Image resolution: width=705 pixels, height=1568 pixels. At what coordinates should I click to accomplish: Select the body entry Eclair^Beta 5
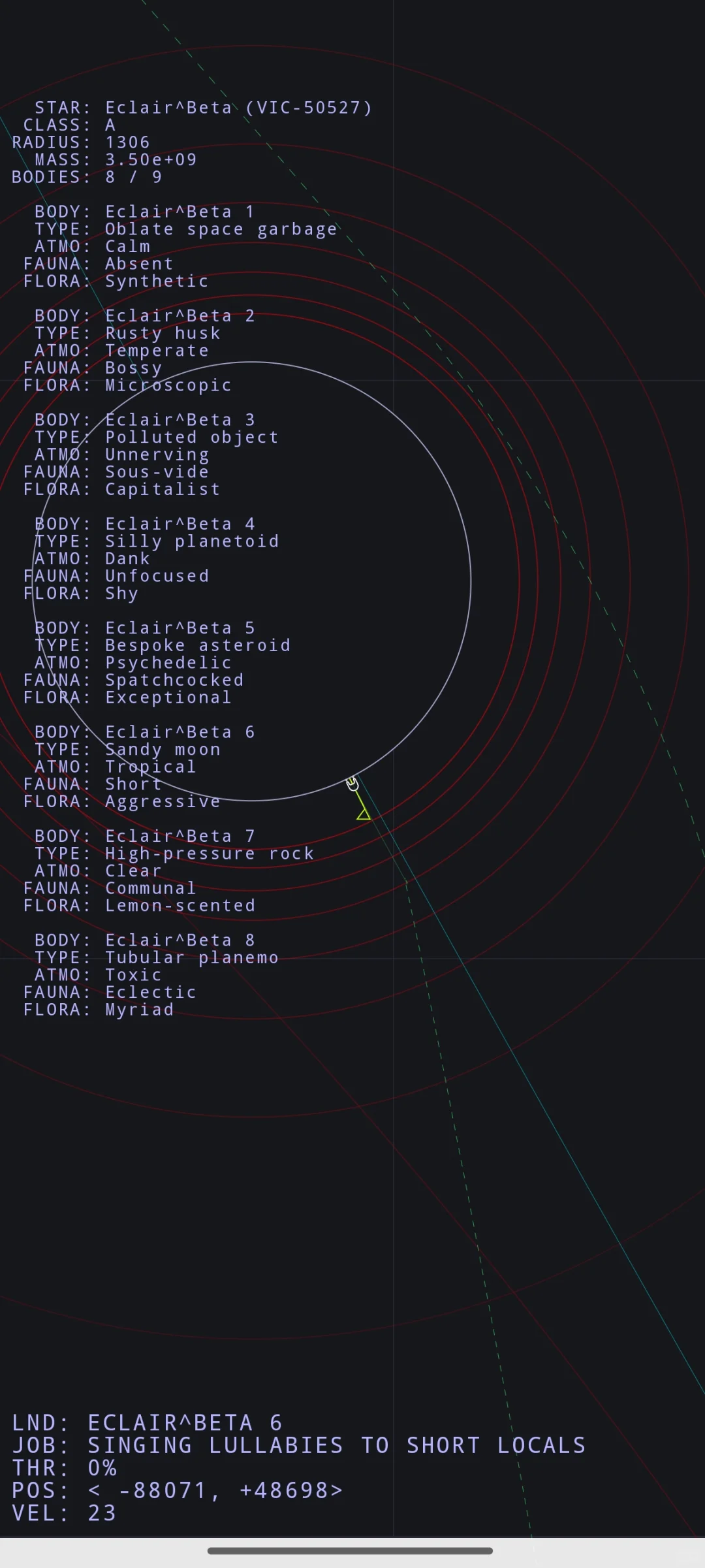pyautogui.click(x=180, y=628)
